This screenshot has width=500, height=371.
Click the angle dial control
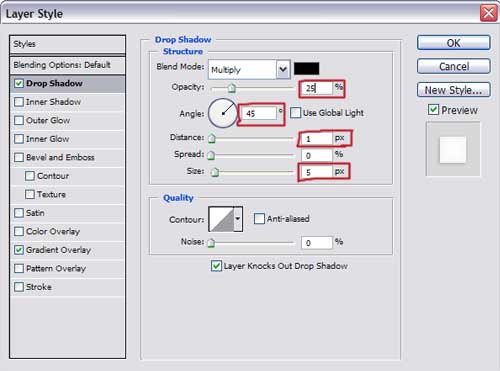click(223, 113)
